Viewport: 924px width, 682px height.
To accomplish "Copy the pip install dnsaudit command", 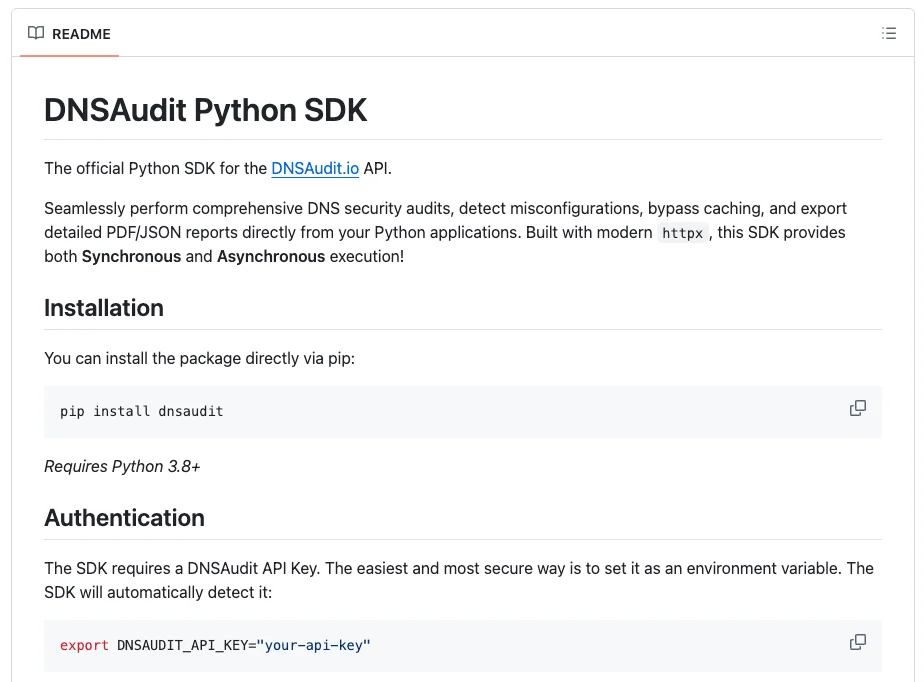I will pos(857,408).
